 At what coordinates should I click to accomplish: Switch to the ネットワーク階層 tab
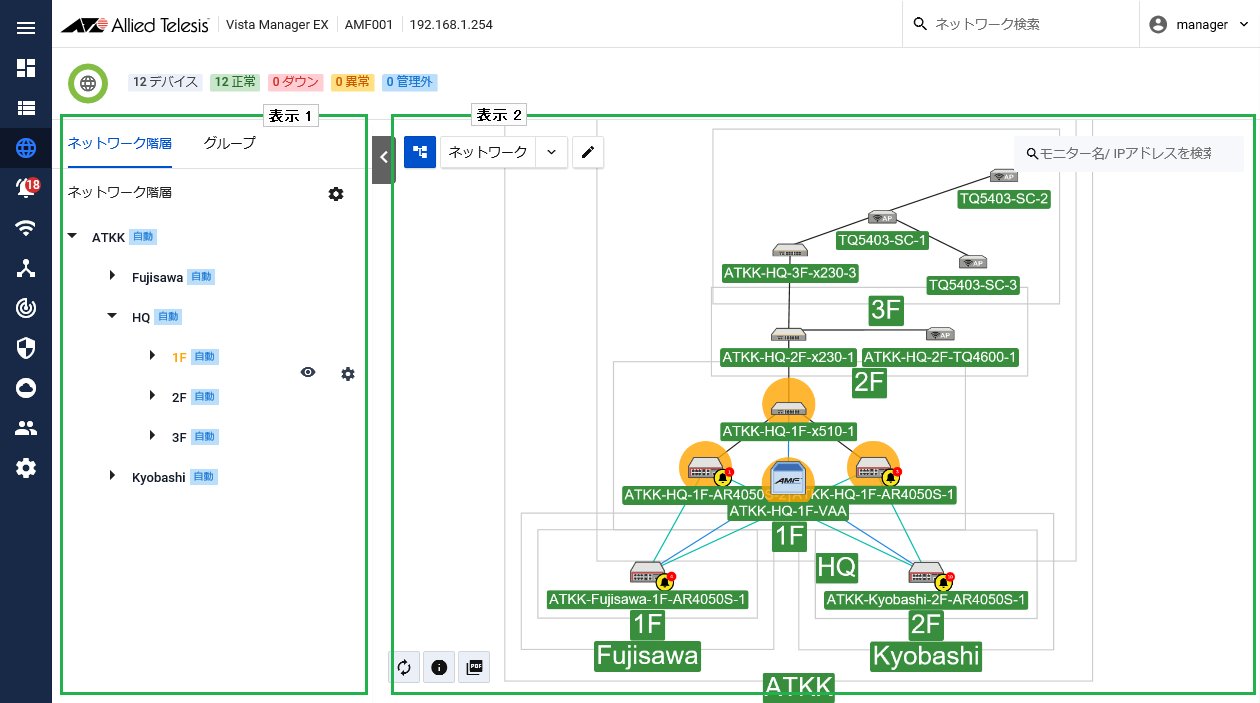pos(120,143)
